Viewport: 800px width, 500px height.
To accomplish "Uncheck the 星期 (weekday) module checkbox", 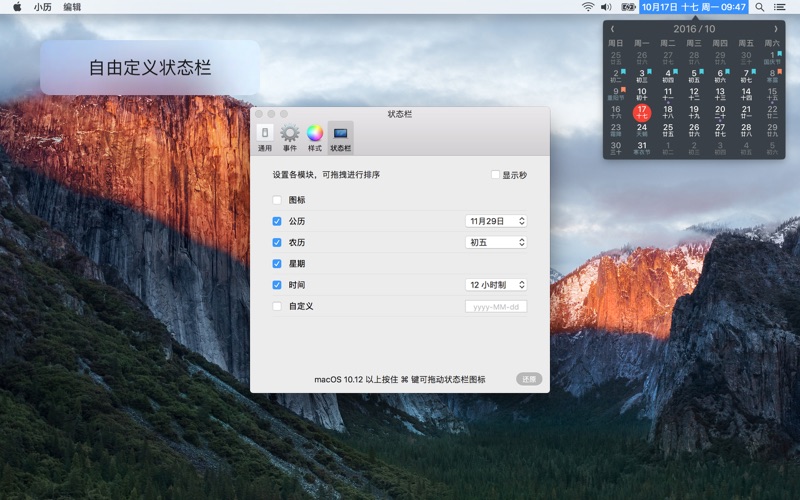I will click(277, 264).
